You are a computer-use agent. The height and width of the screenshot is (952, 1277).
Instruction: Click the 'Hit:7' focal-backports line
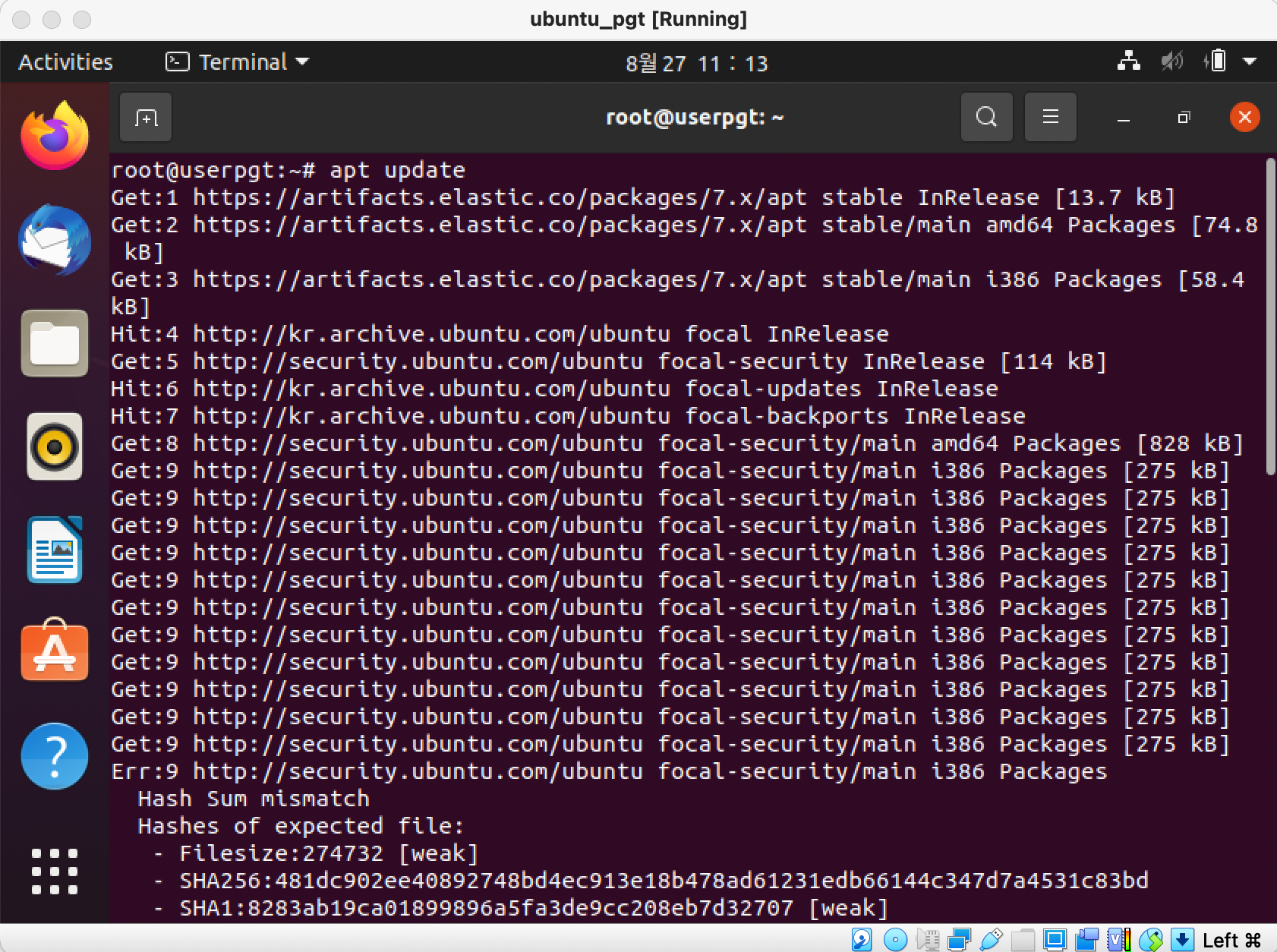click(x=568, y=416)
